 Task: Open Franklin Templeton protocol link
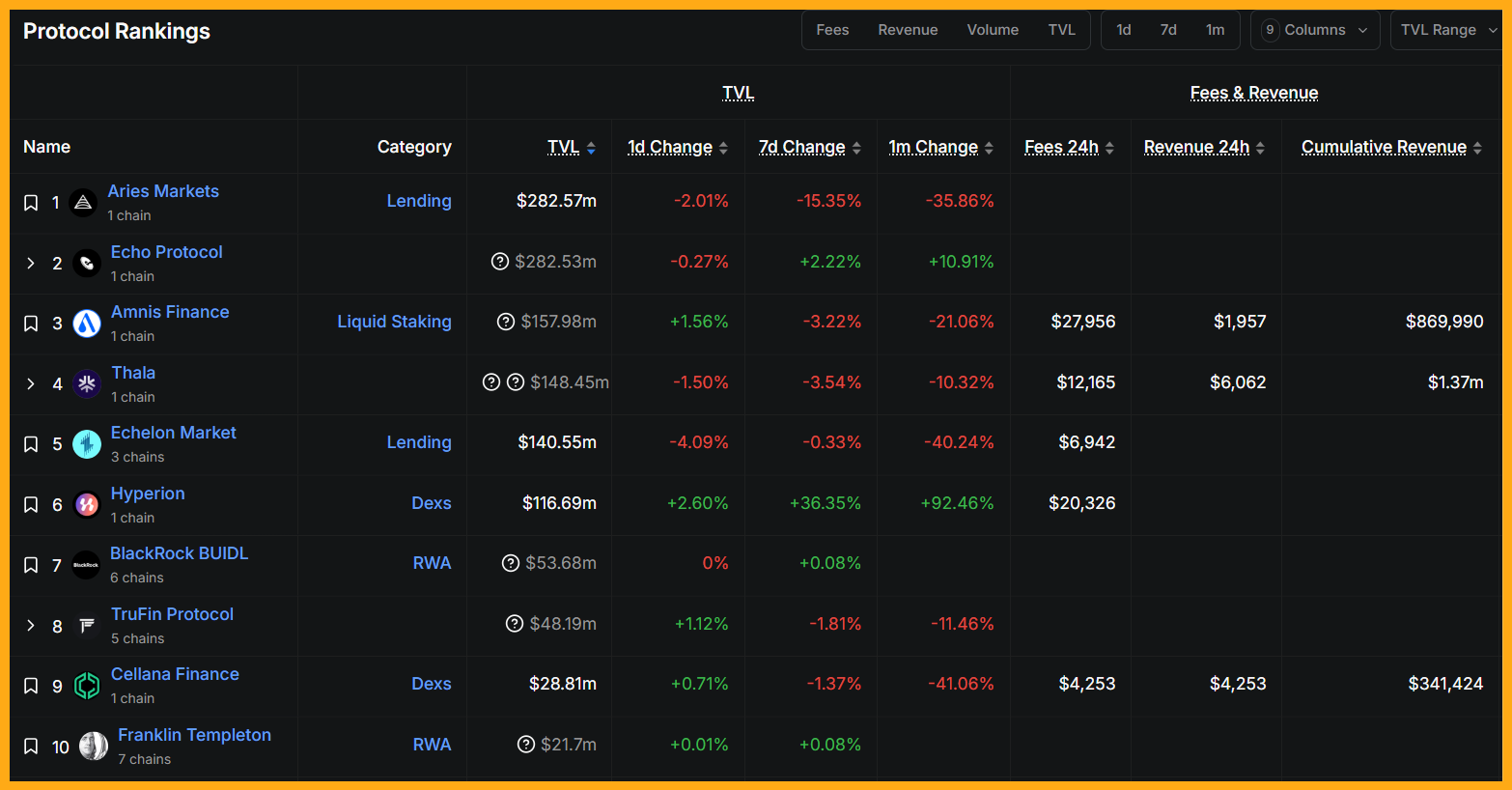click(194, 735)
